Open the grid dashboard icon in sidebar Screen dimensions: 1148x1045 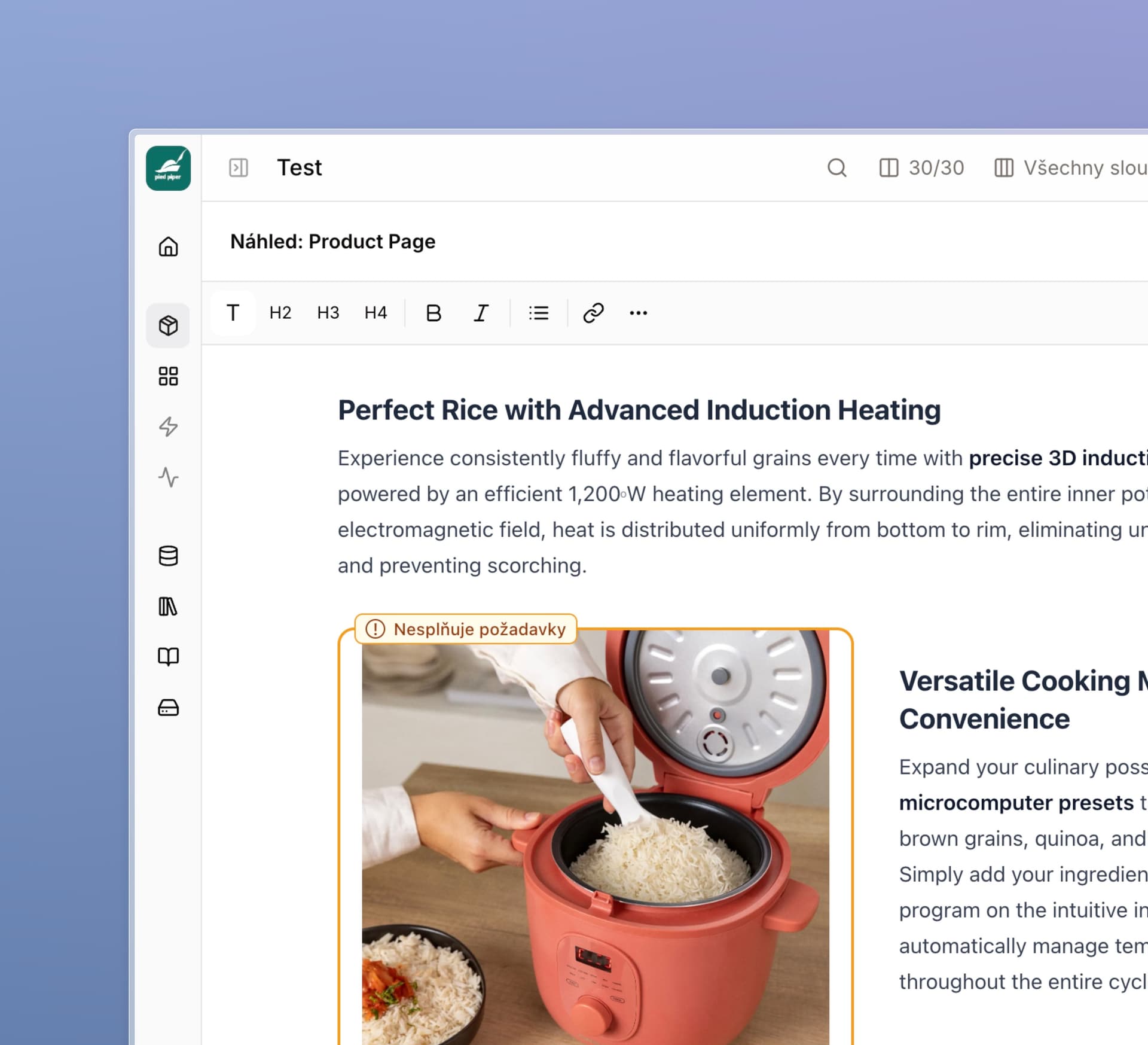pos(168,376)
